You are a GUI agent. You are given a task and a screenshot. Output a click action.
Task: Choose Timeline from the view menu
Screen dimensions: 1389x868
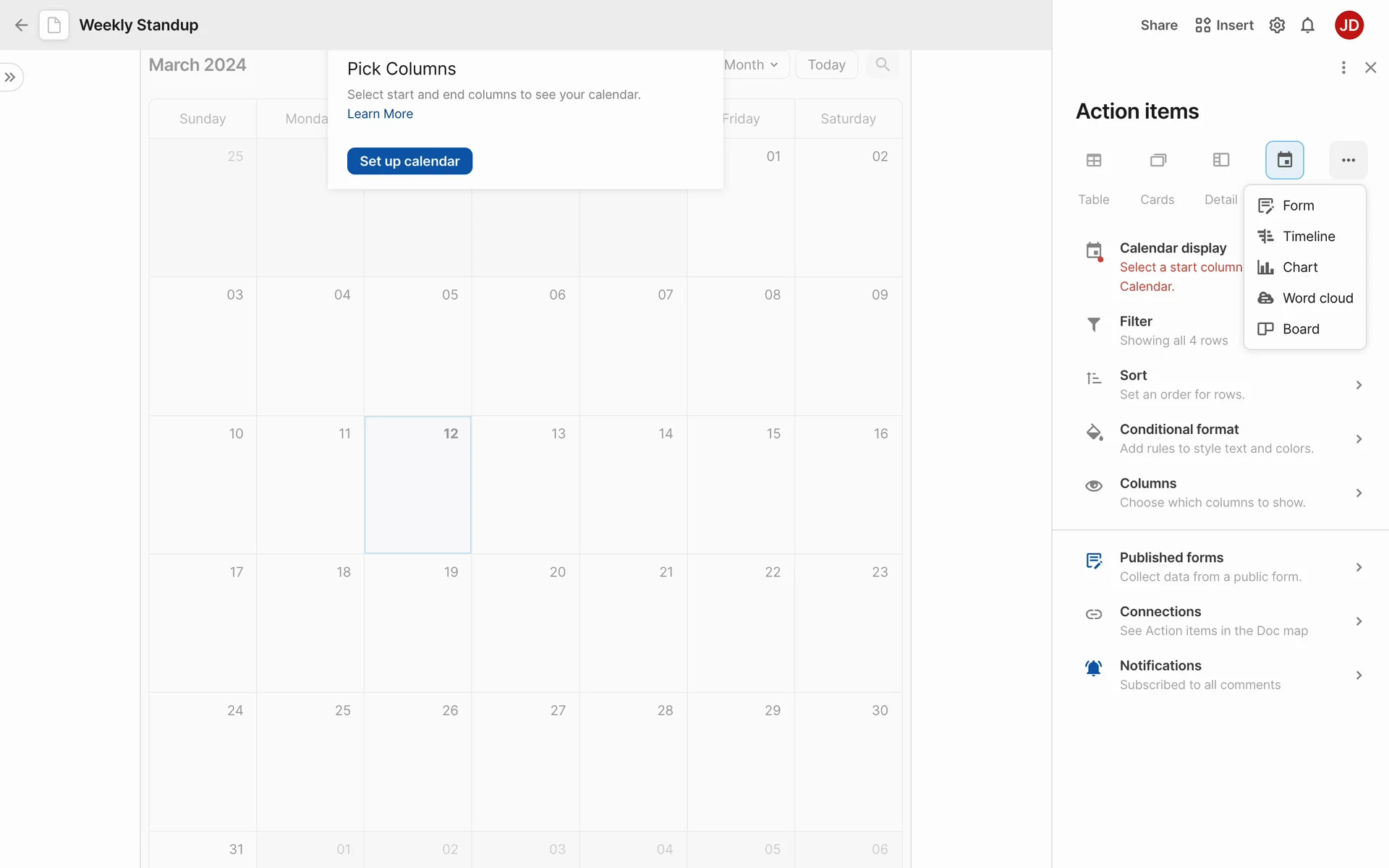coord(1308,237)
